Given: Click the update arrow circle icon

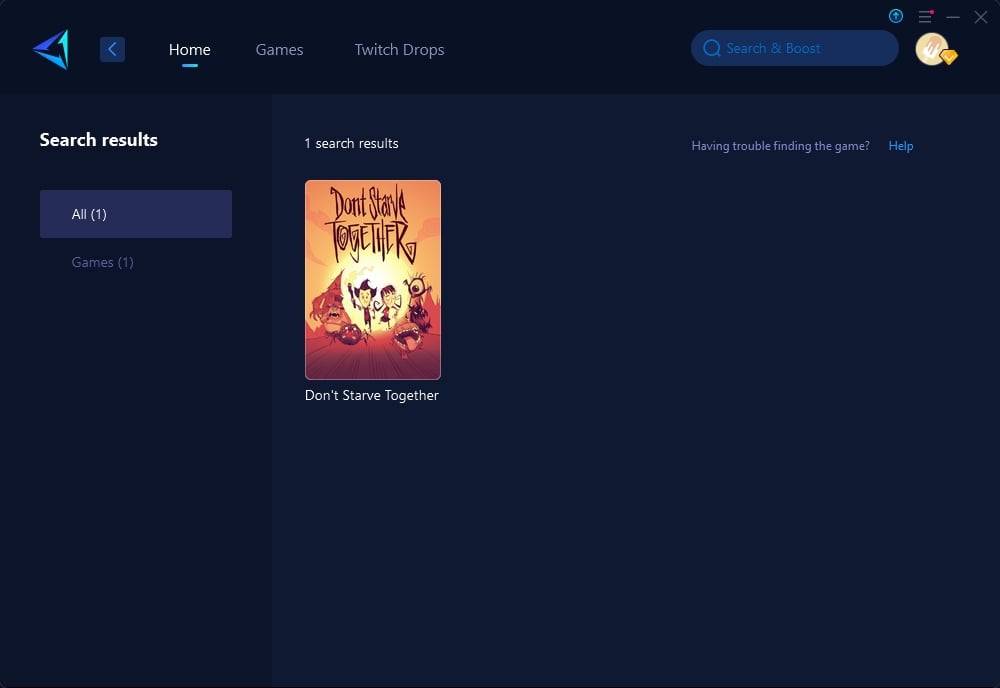Looking at the screenshot, I should pos(895,17).
